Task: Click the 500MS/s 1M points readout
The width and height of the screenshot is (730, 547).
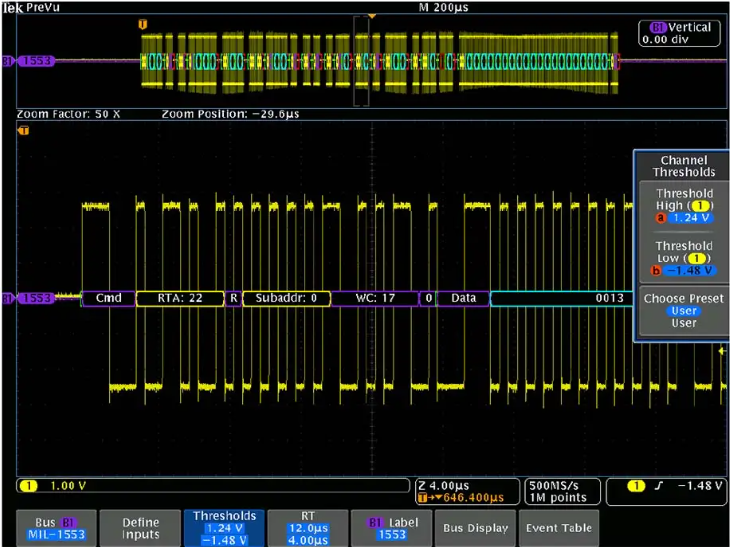Action: pos(562,492)
